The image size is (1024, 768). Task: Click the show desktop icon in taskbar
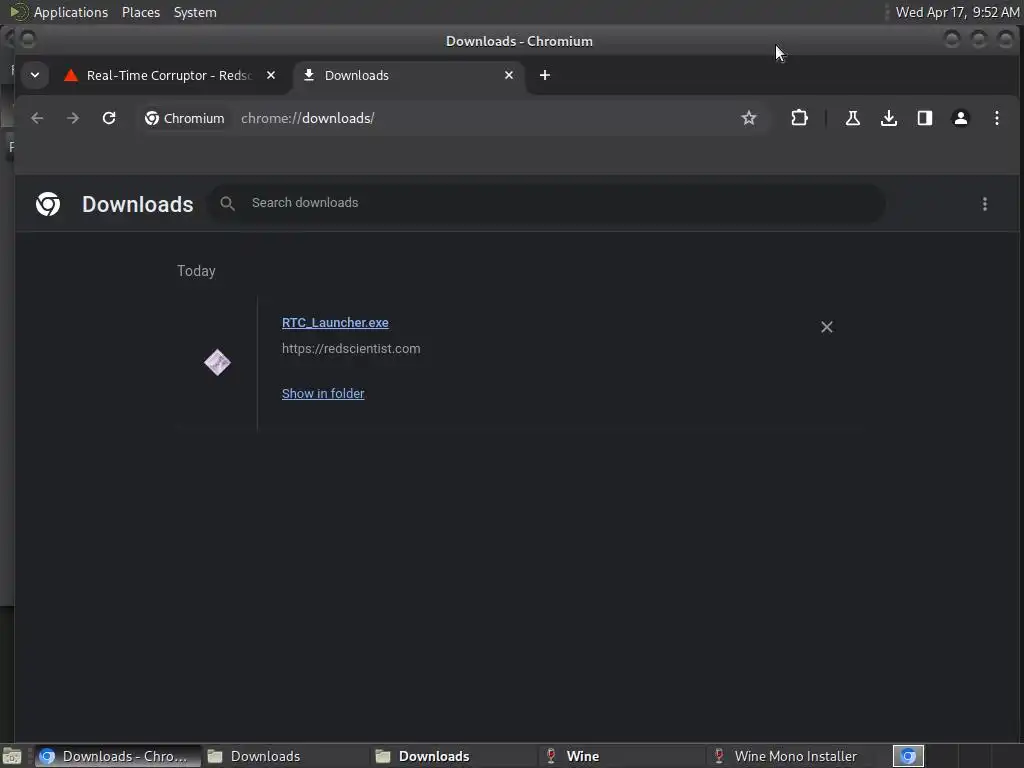[12, 756]
